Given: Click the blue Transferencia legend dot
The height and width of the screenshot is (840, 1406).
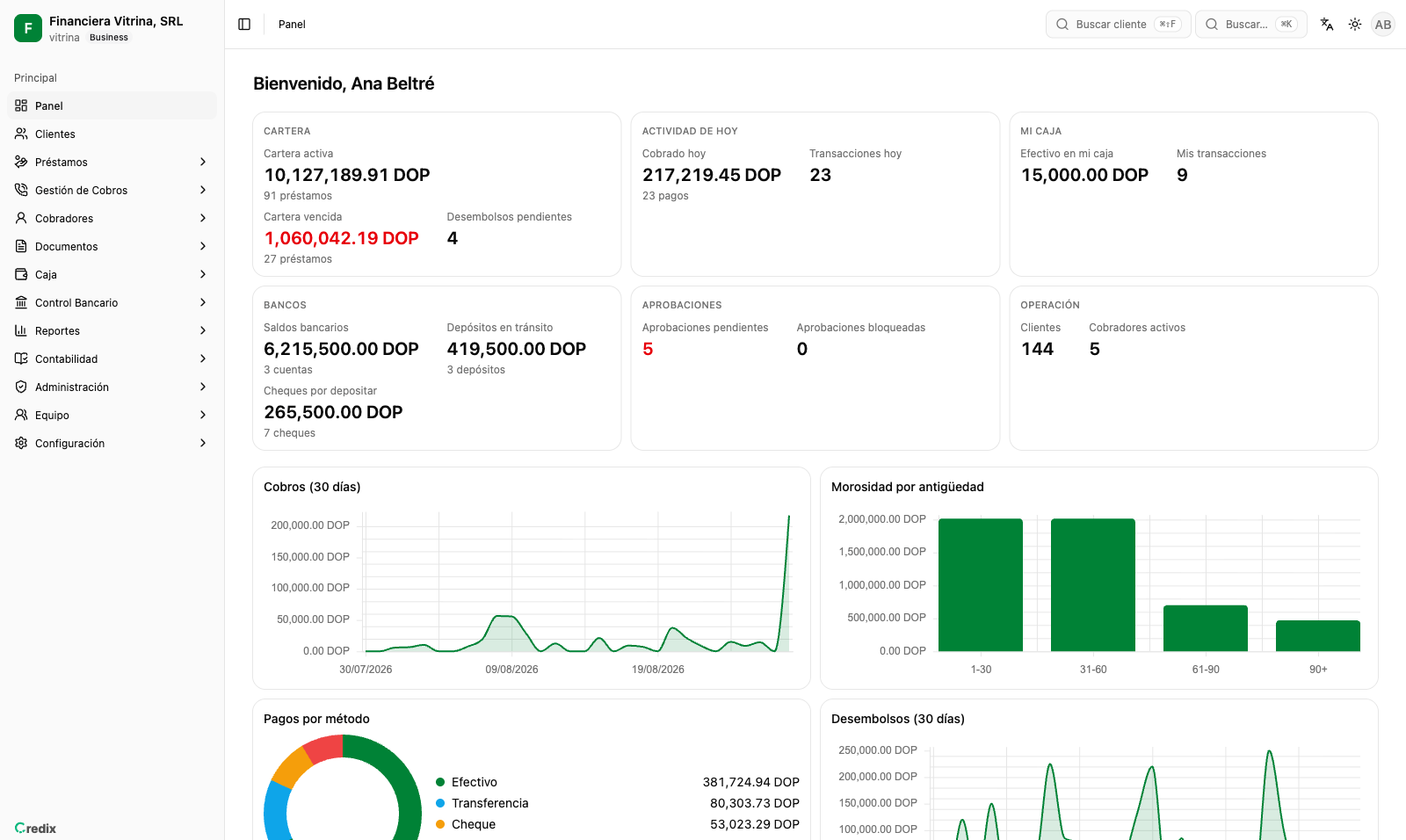Looking at the screenshot, I should [440, 803].
